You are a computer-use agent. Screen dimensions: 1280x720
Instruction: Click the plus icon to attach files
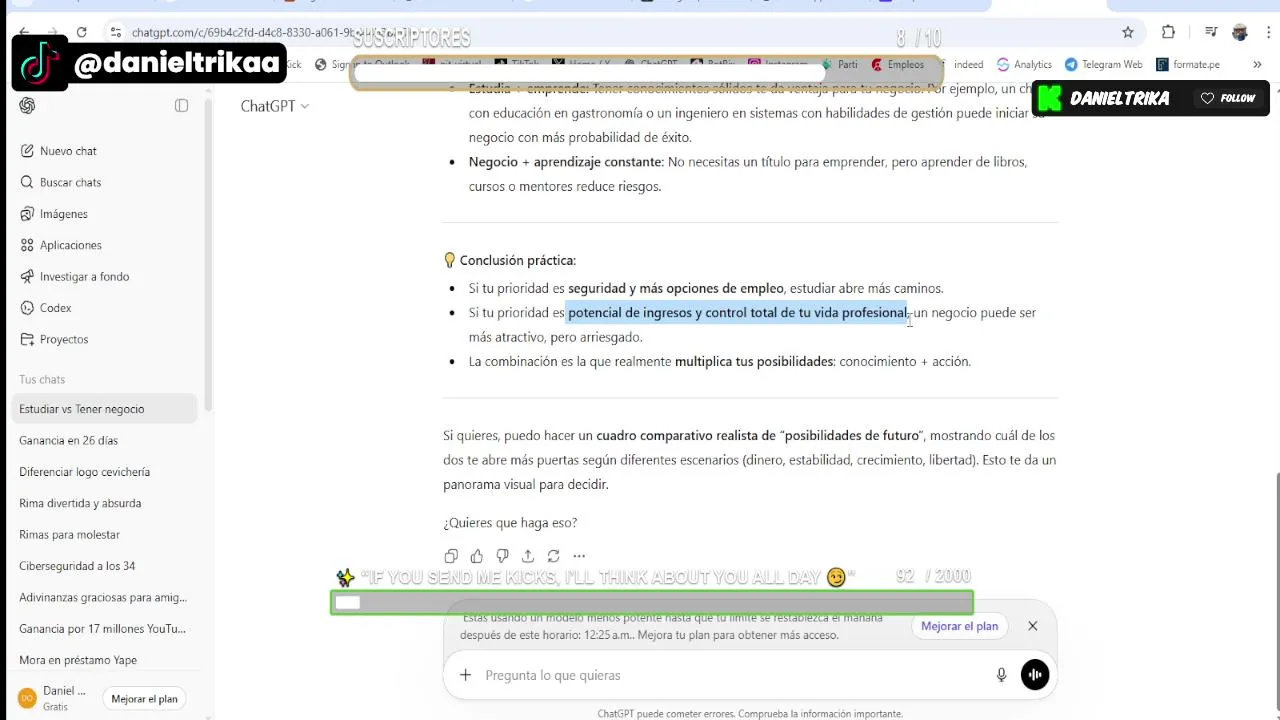[x=465, y=675]
